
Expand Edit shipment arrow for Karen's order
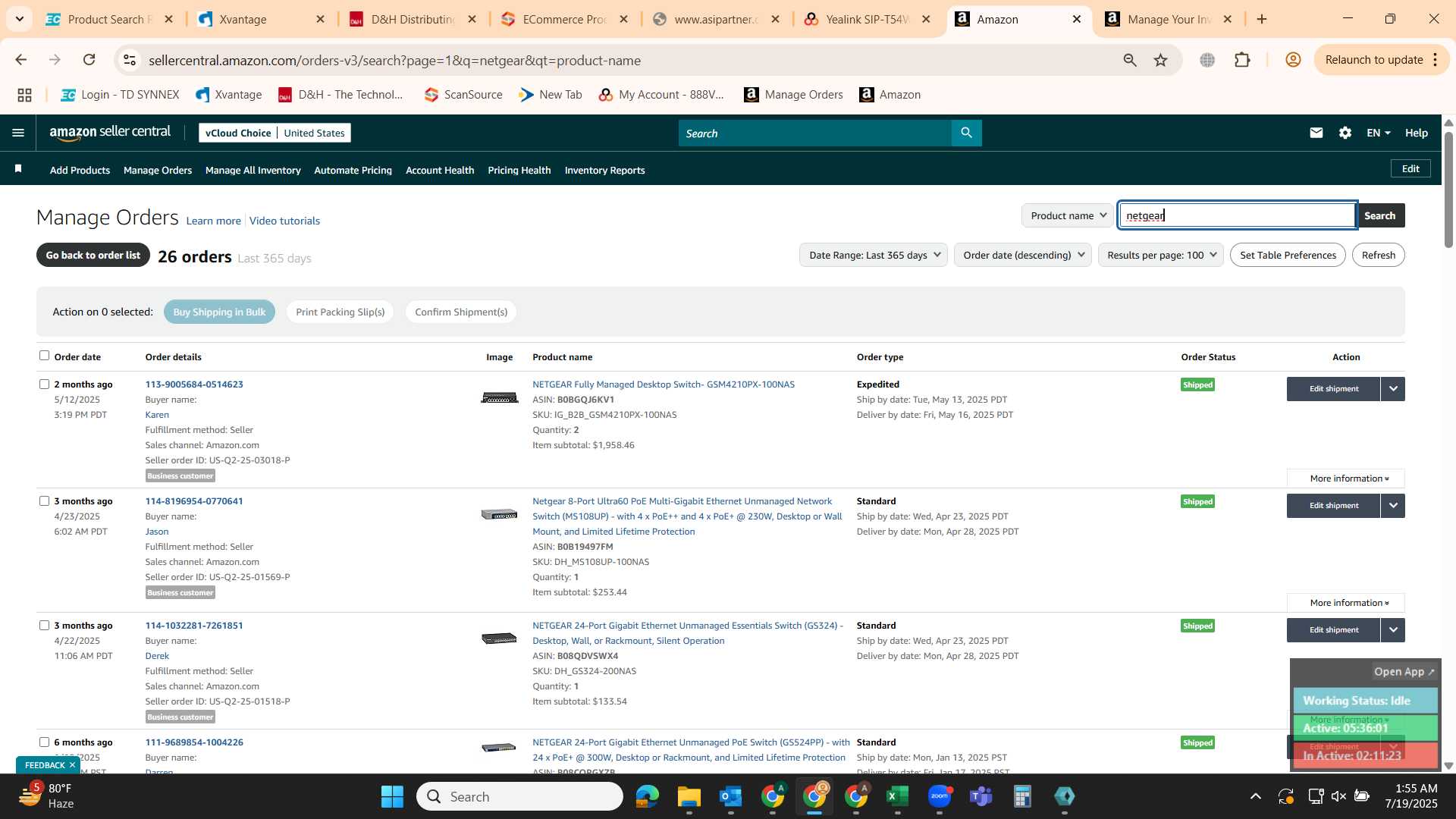1393,389
